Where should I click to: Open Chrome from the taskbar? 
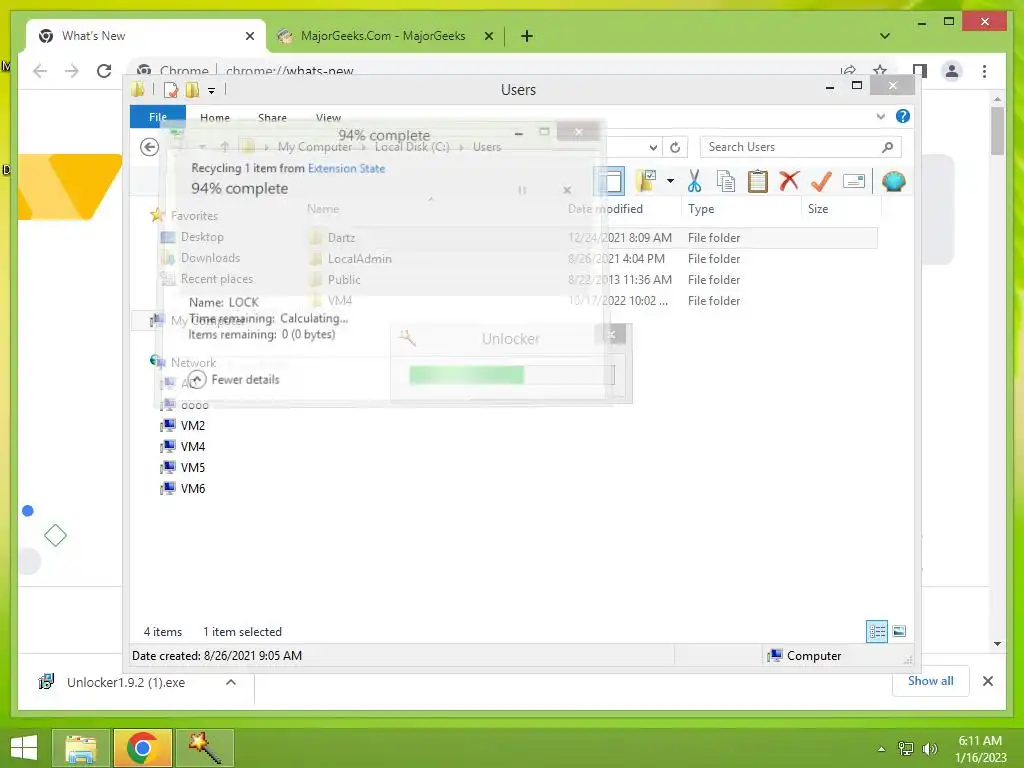click(142, 748)
